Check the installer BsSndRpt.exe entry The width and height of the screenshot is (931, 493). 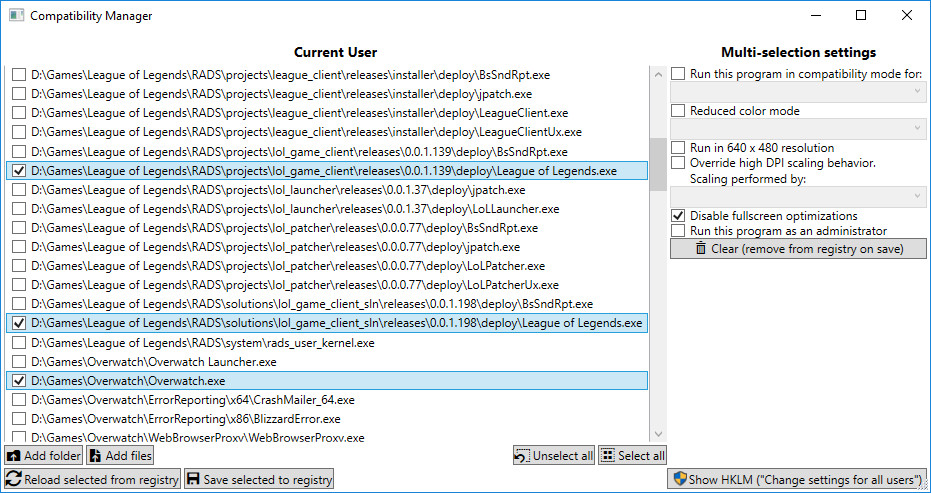(x=19, y=75)
